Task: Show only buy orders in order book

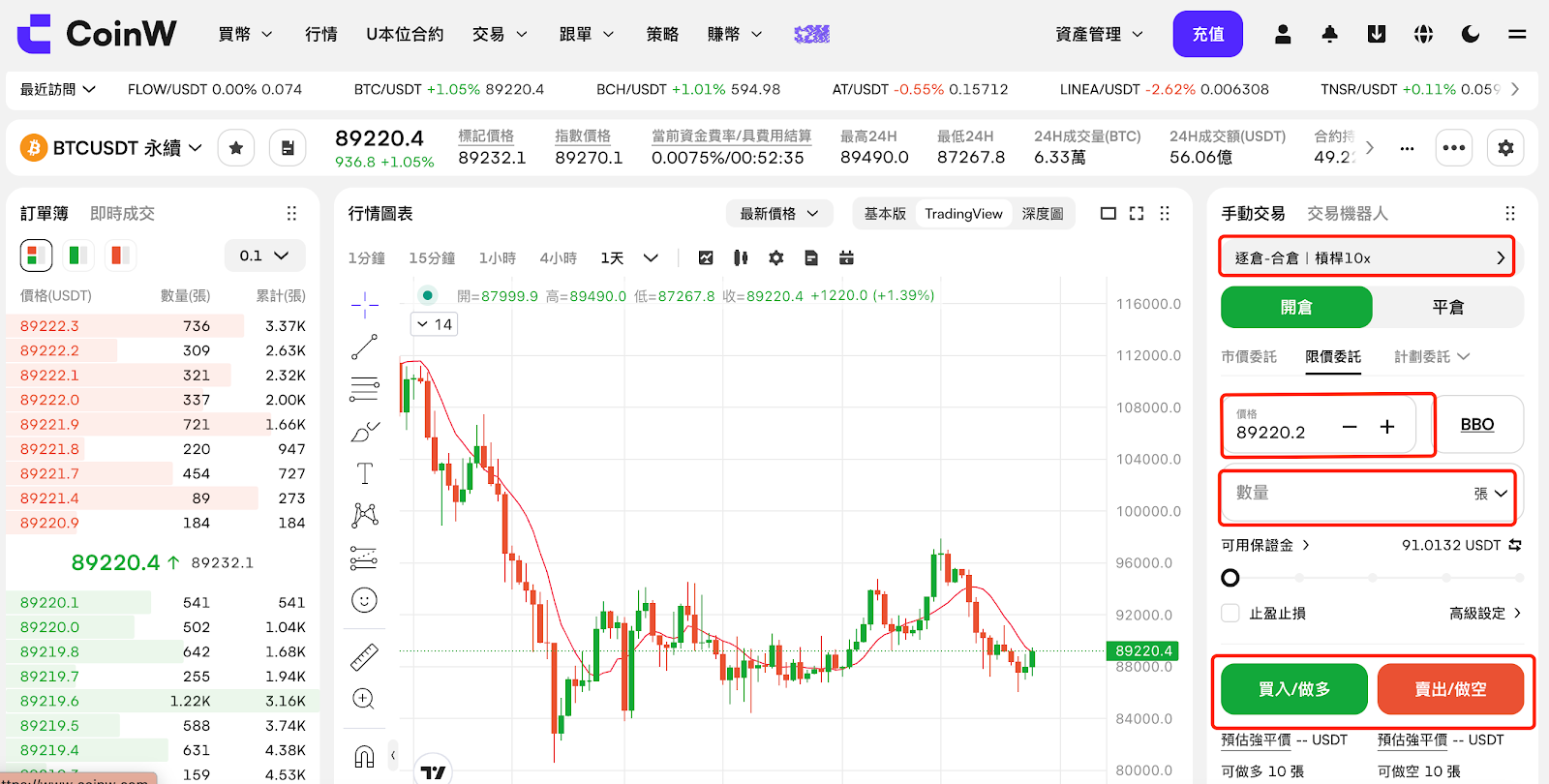Action: [x=77, y=256]
